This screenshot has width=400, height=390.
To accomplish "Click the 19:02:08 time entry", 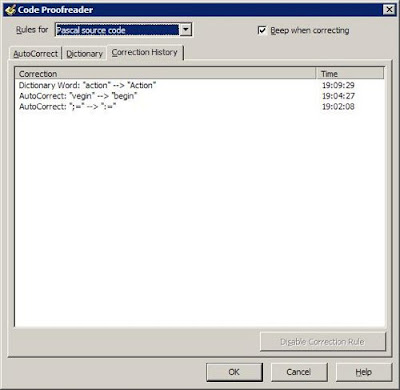I will 338,107.
